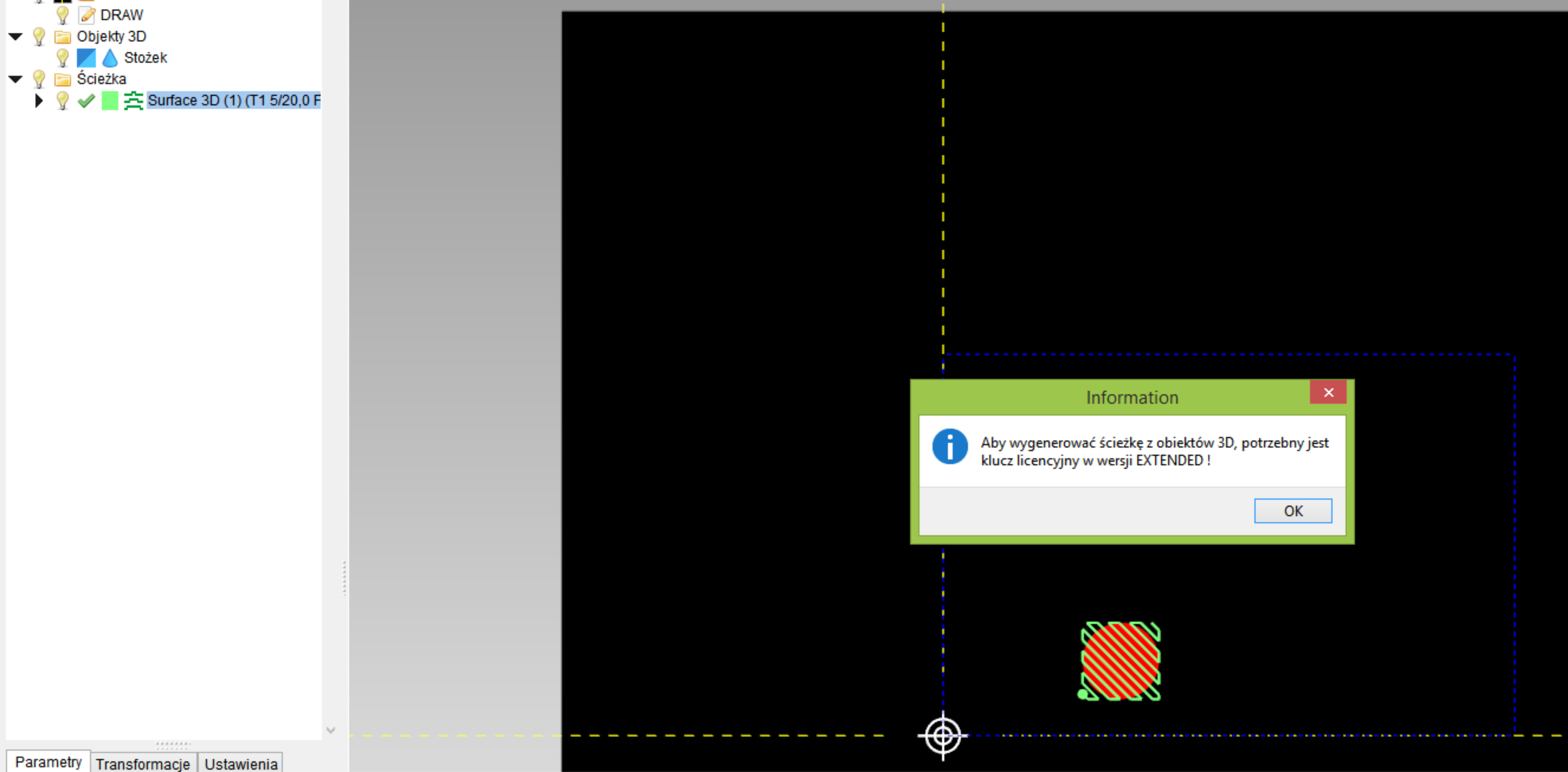Click the blue info icon in dialog

949,446
